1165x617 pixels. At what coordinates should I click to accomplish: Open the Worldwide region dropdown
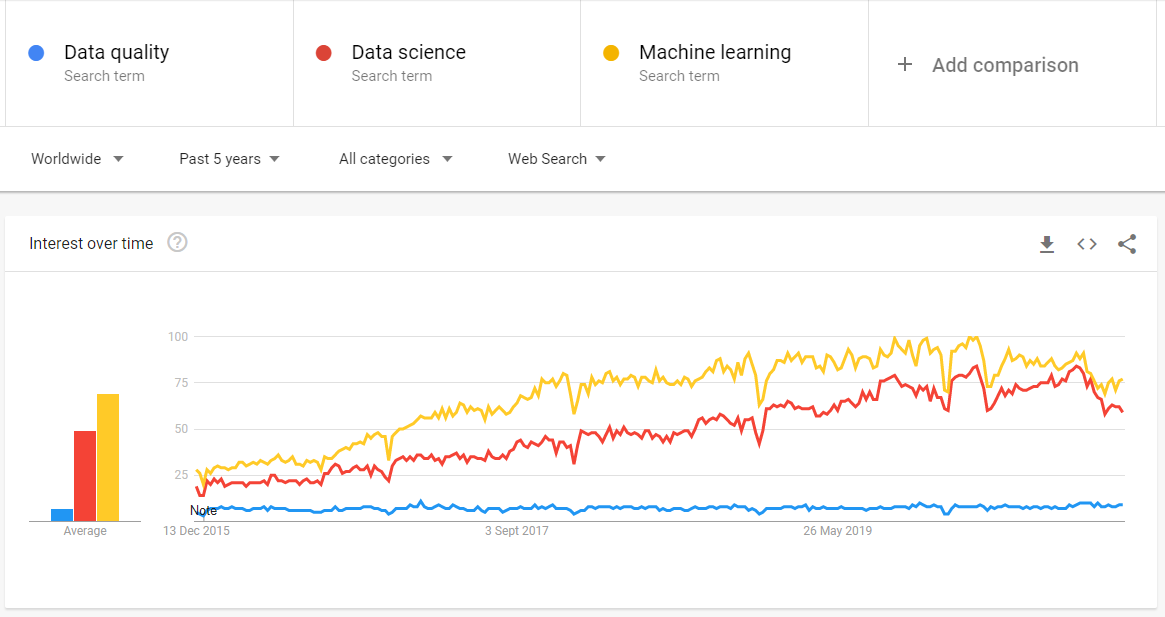click(77, 159)
